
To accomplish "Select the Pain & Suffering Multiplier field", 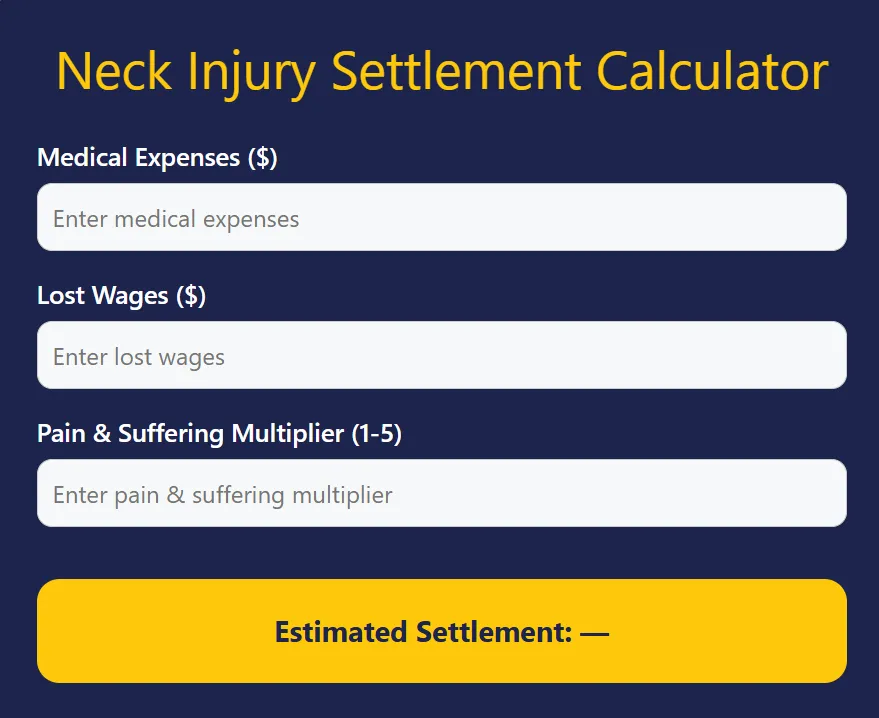I will point(440,493).
